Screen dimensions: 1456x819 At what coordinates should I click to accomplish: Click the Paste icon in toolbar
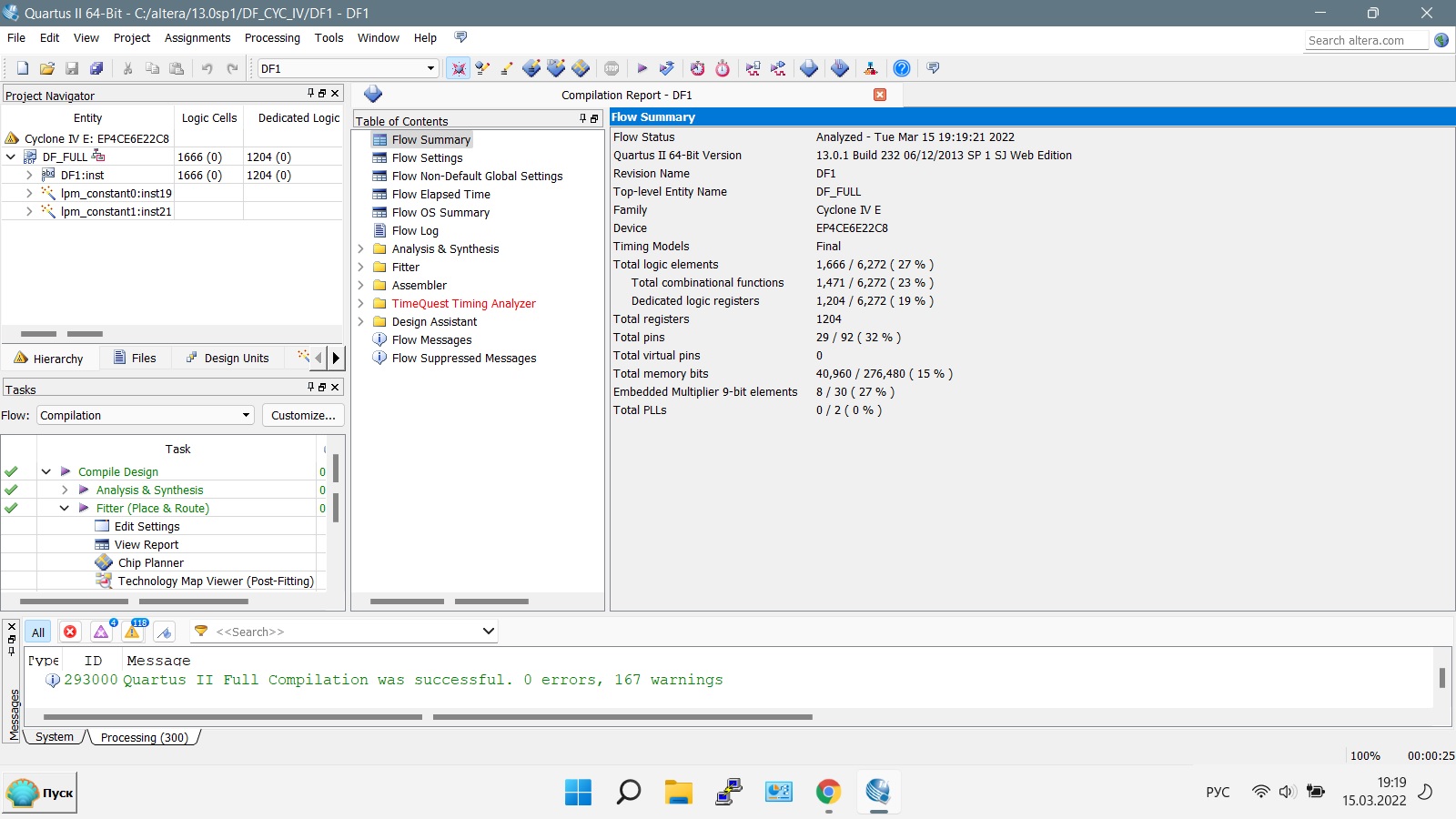(177, 68)
